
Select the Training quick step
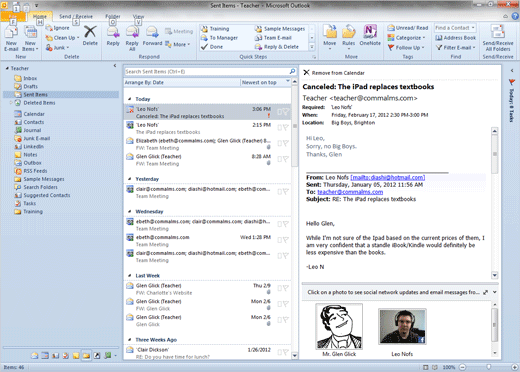point(215,29)
